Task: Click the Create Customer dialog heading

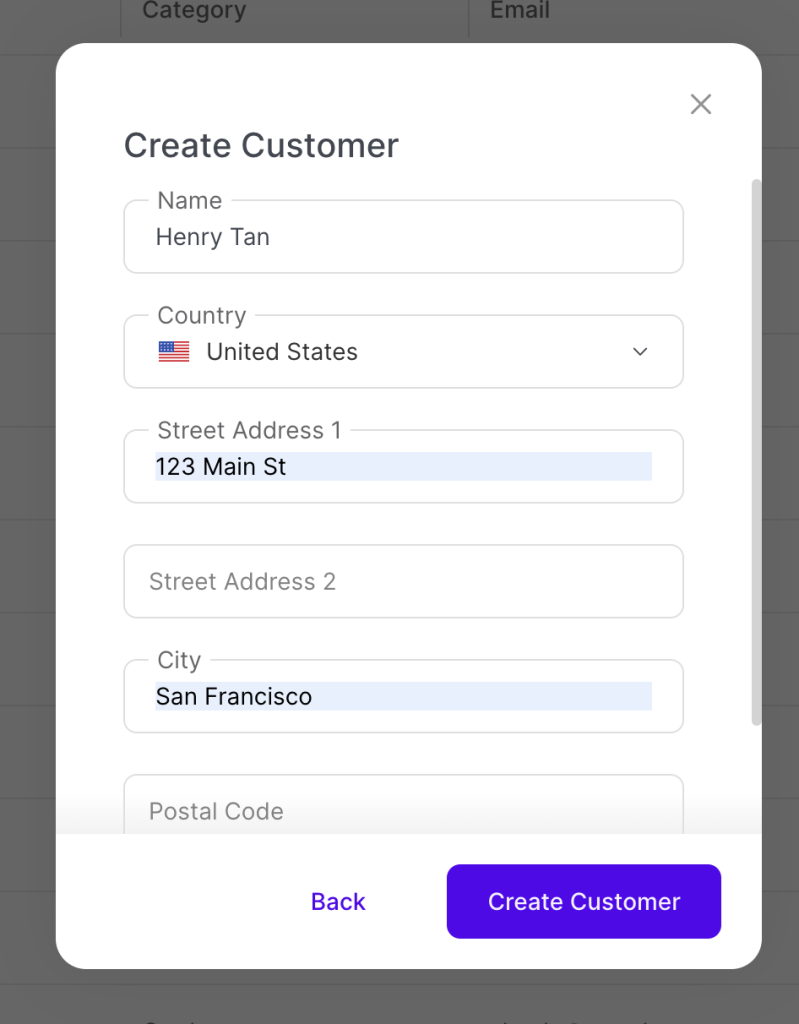Action: tap(261, 146)
